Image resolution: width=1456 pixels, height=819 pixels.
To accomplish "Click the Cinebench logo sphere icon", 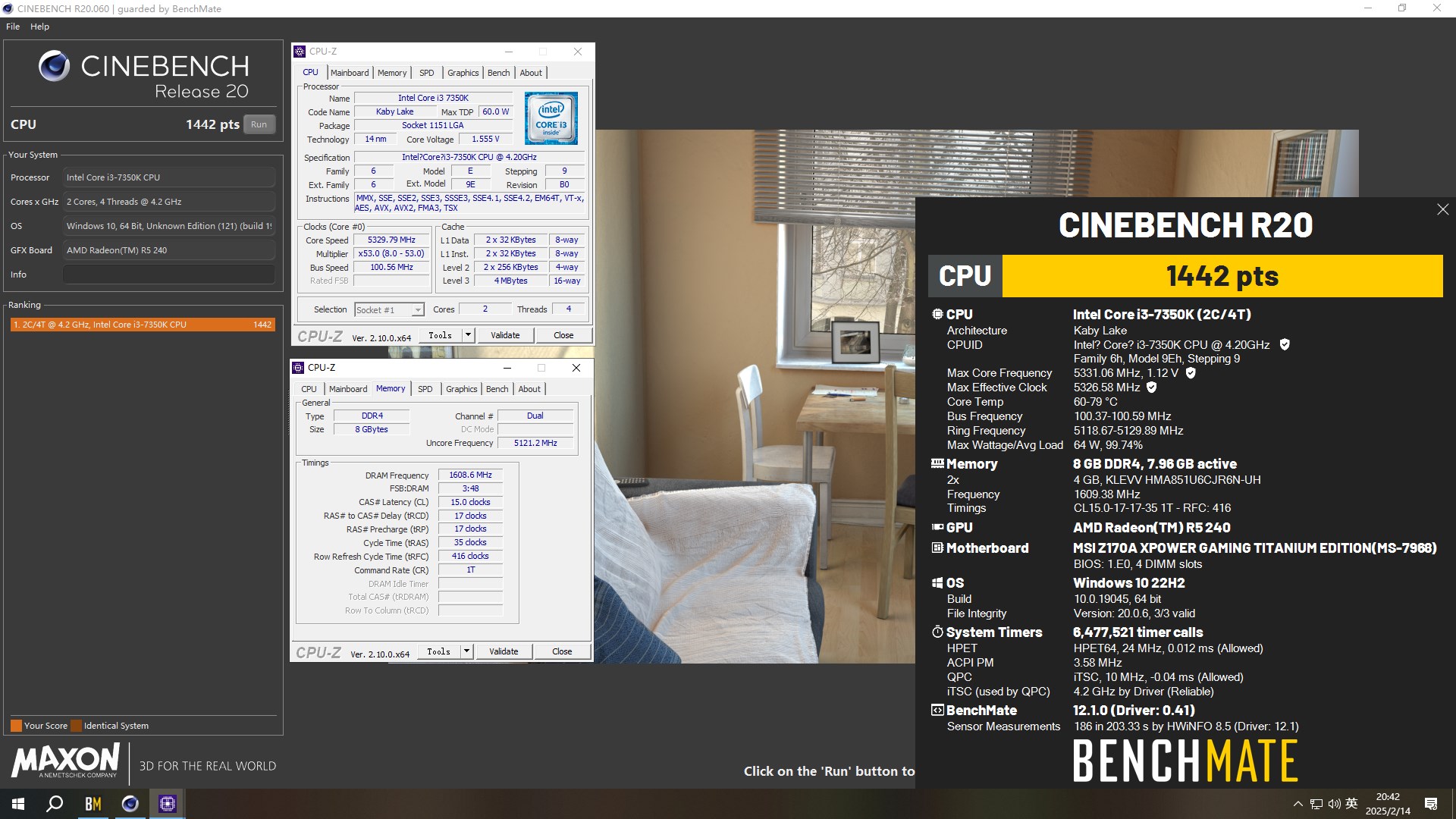I will (55, 66).
